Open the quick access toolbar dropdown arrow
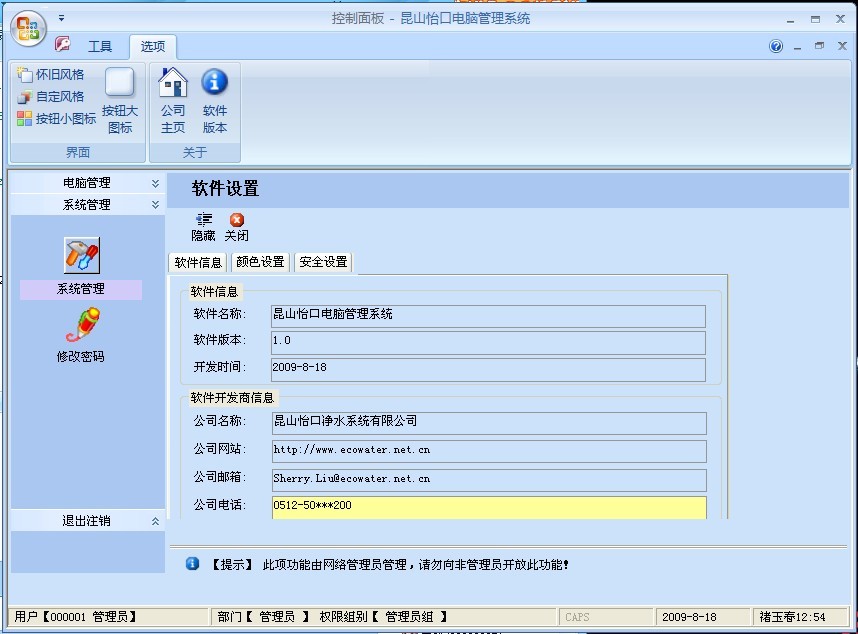The width and height of the screenshot is (858, 634). [61, 18]
